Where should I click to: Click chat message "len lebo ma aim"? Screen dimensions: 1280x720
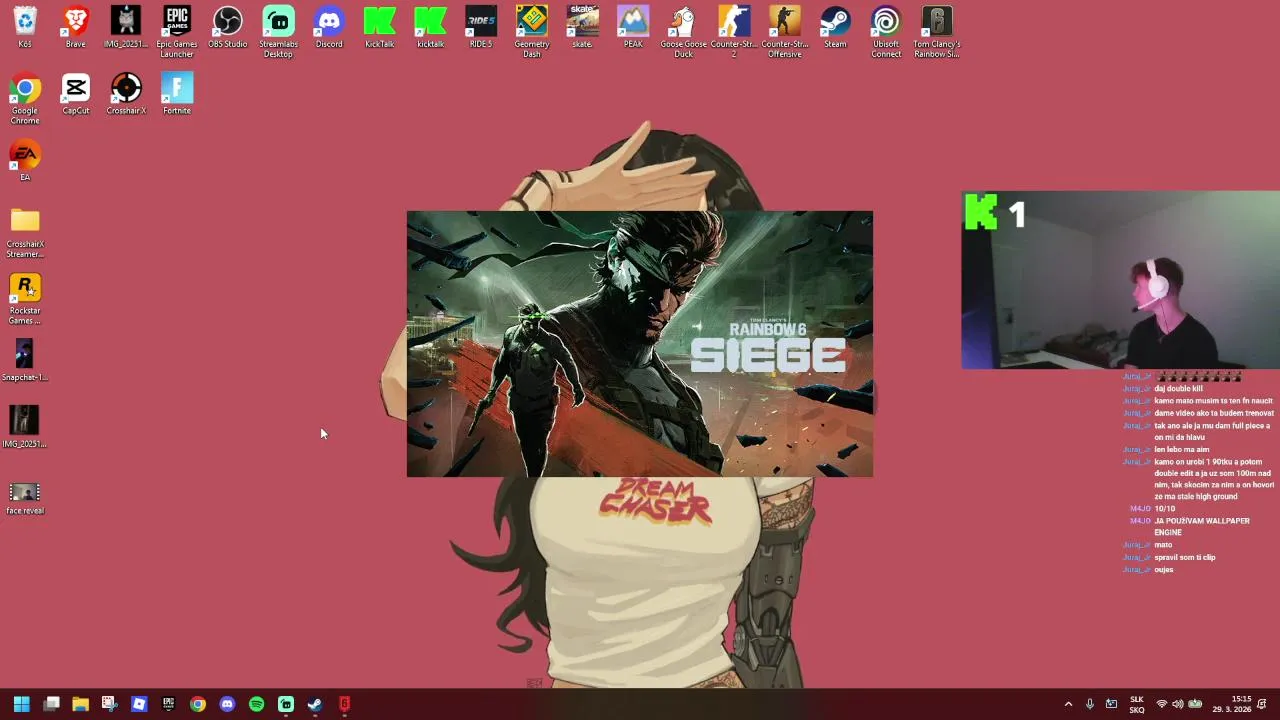(x=1182, y=450)
